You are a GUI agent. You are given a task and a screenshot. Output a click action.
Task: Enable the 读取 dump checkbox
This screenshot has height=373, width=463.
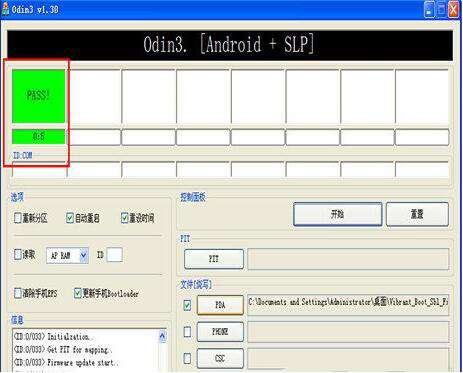(x=18, y=255)
